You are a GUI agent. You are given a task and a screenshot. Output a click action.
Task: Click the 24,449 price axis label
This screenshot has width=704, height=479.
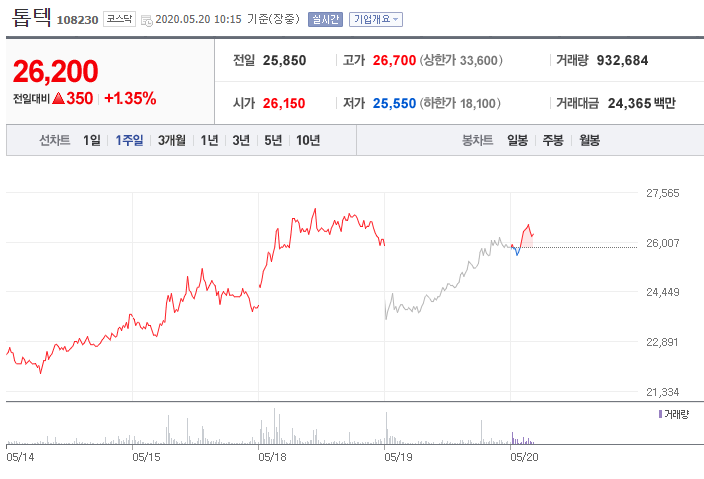[663, 292]
